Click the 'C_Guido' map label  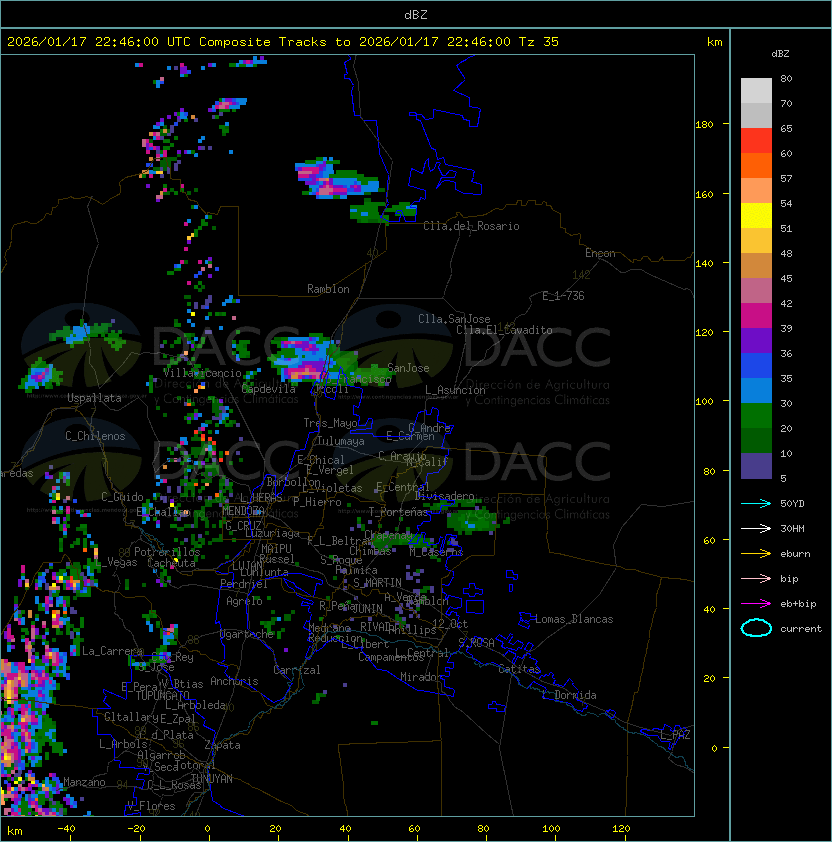pyautogui.click(x=122, y=497)
